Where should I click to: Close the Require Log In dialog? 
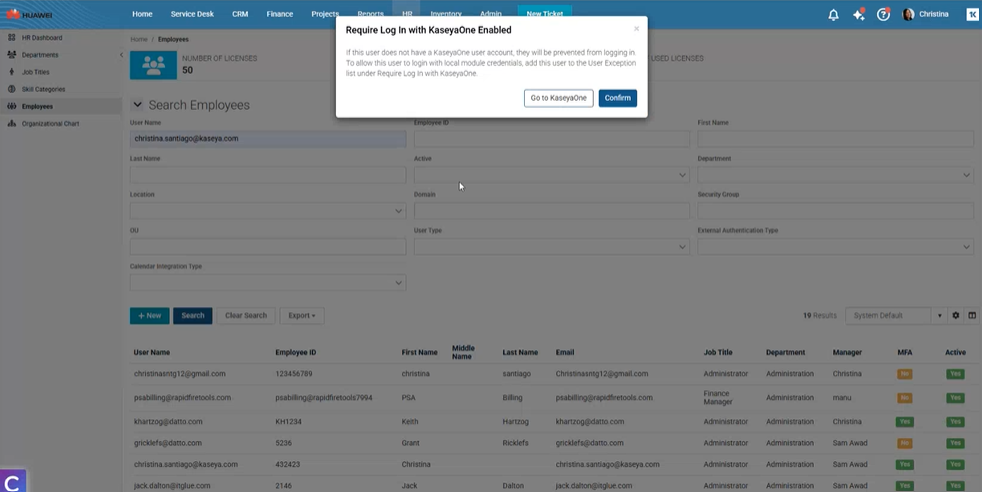tap(636, 29)
